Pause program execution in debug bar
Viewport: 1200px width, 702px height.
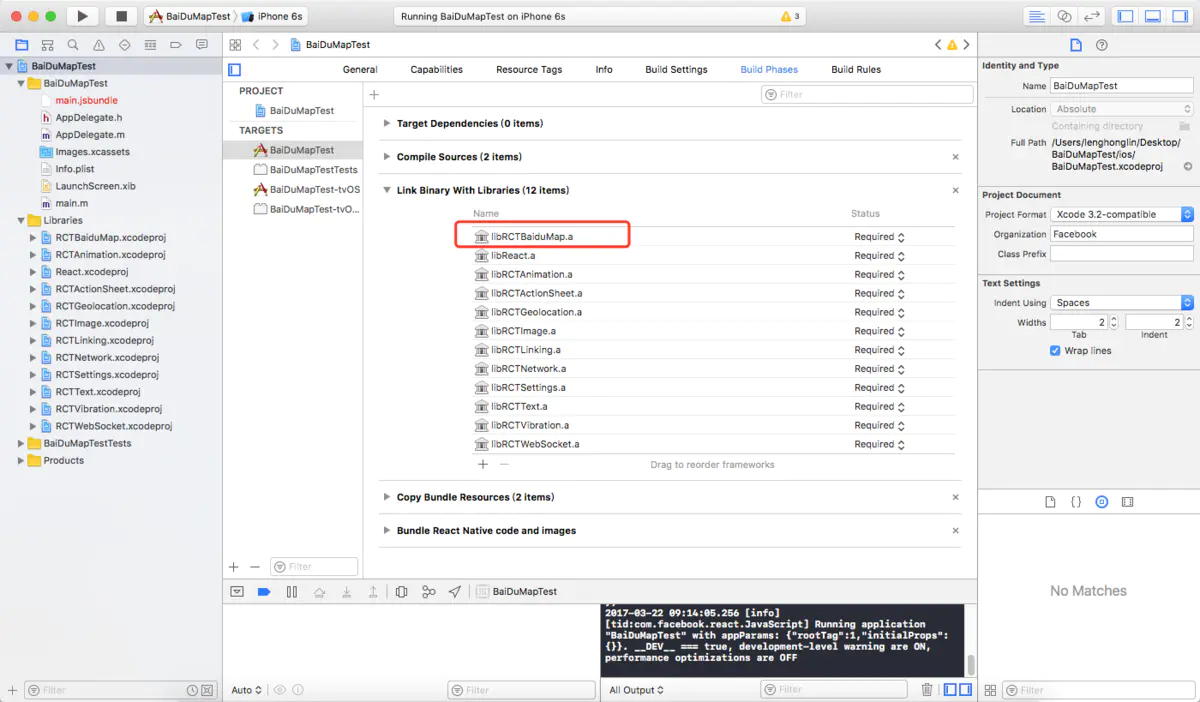[292, 592]
